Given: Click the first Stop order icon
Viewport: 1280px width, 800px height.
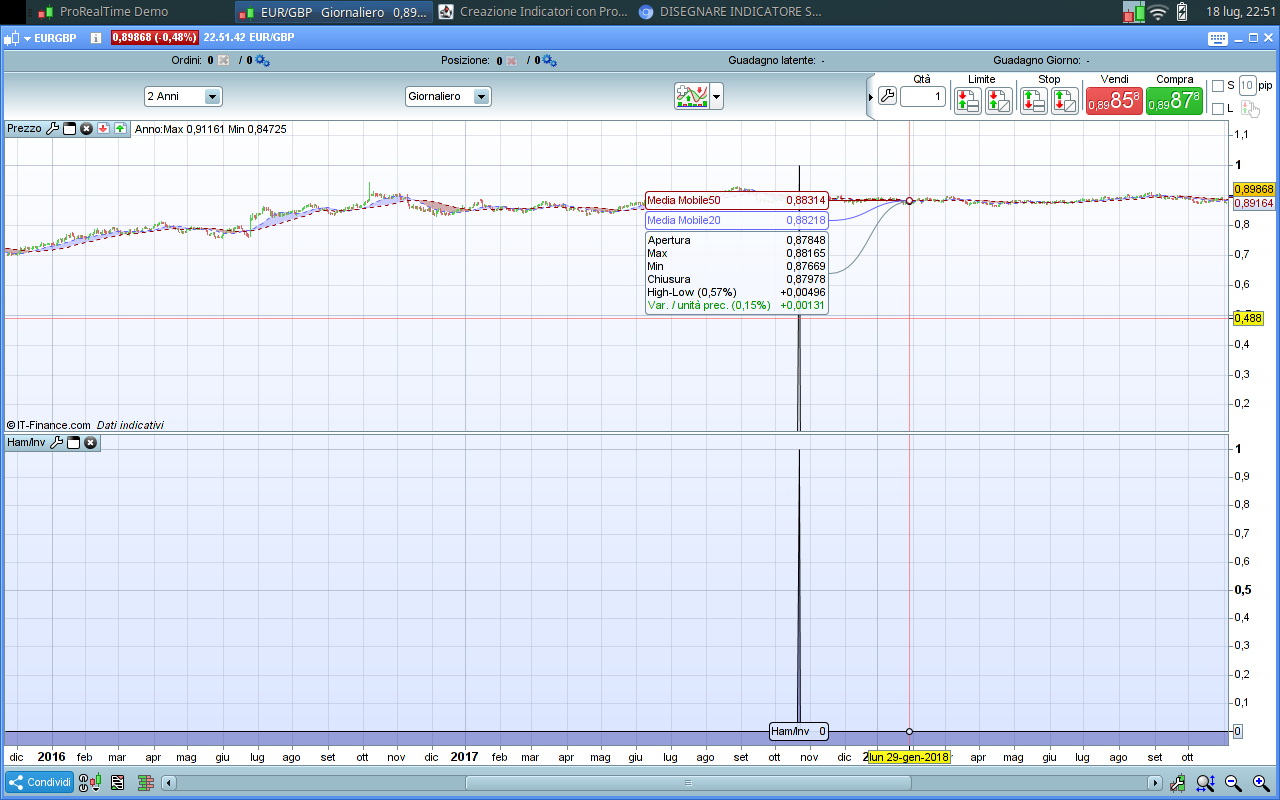Looking at the screenshot, I should [x=1033, y=101].
